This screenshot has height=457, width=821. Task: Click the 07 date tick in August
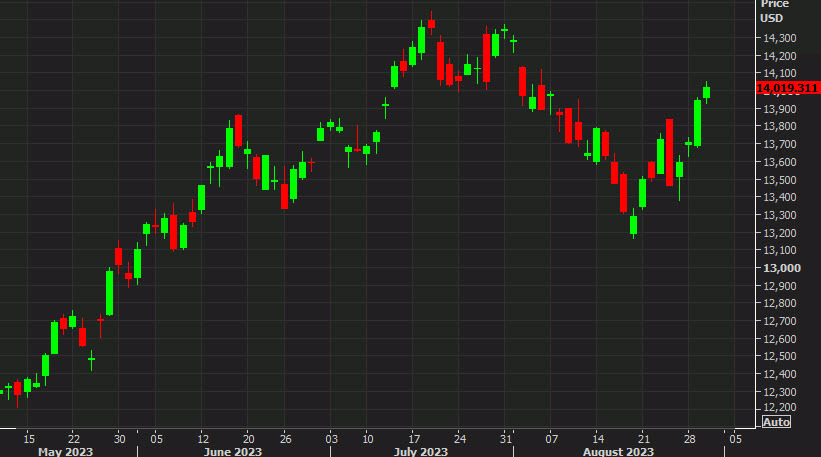click(x=551, y=439)
